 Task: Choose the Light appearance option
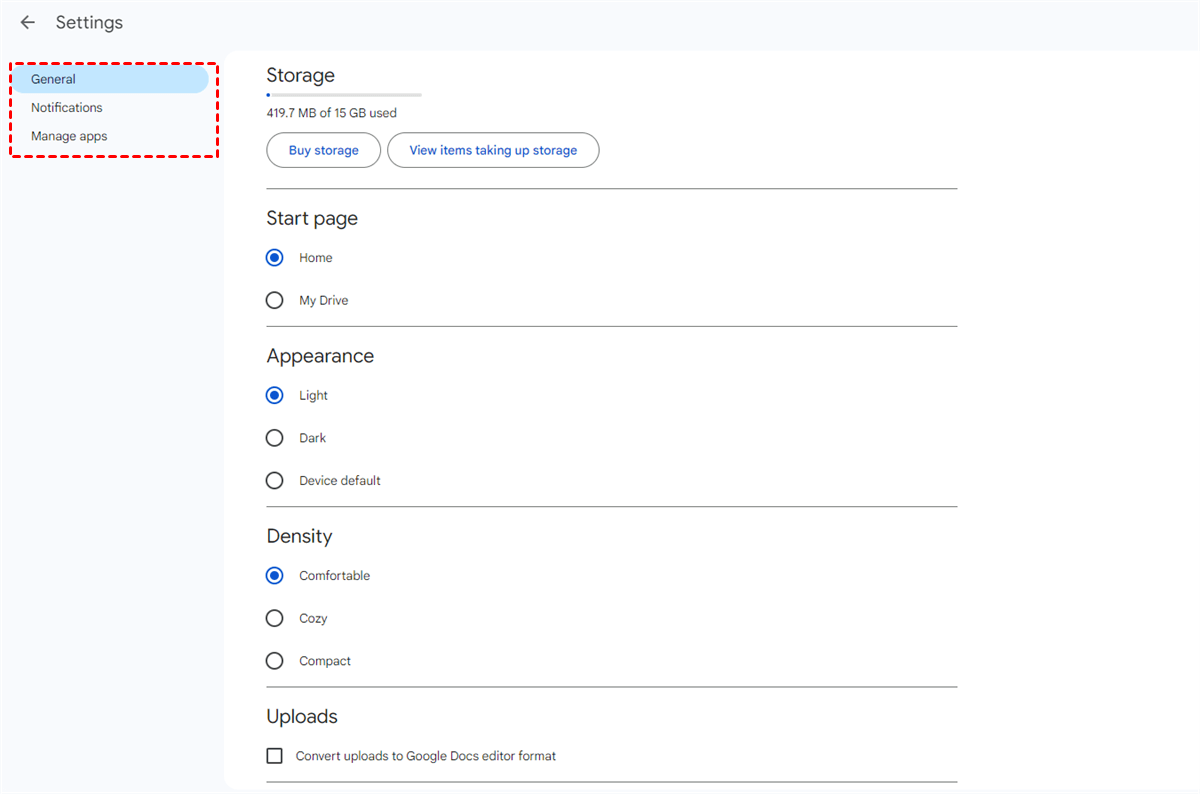point(275,396)
